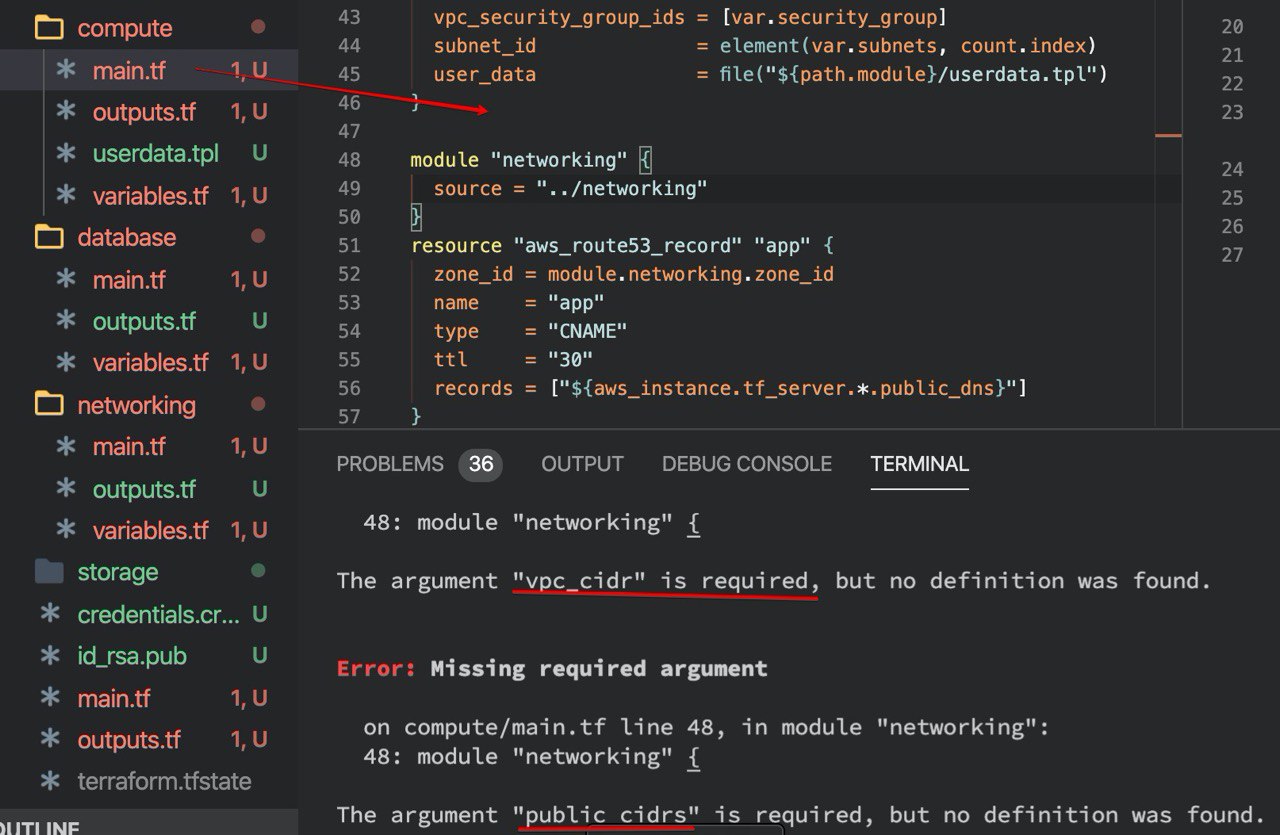The height and width of the screenshot is (835, 1280).
Task: Collapse the database folder
Action: pos(126,237)
